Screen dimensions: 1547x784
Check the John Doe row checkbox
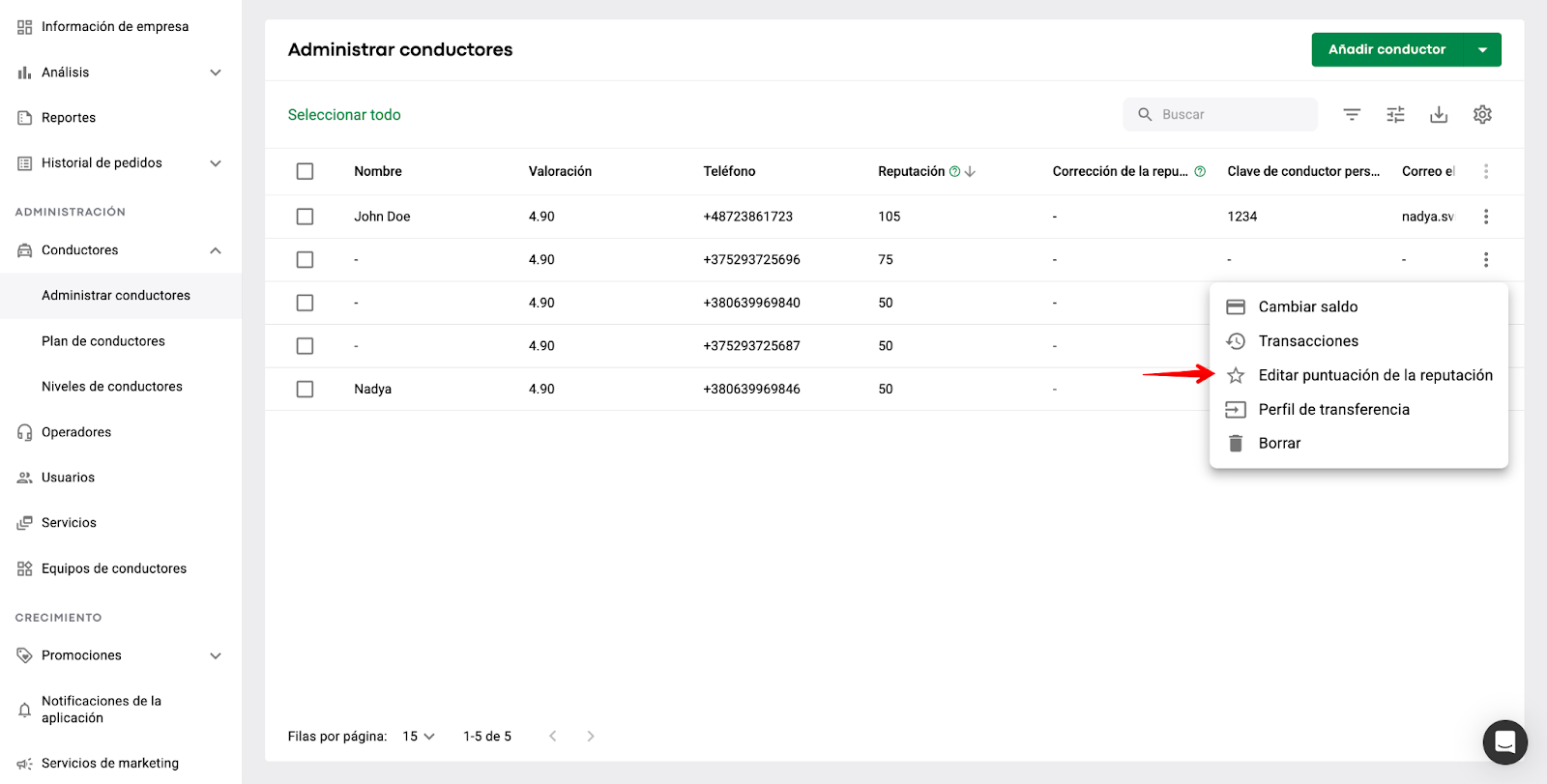(305, 217)
